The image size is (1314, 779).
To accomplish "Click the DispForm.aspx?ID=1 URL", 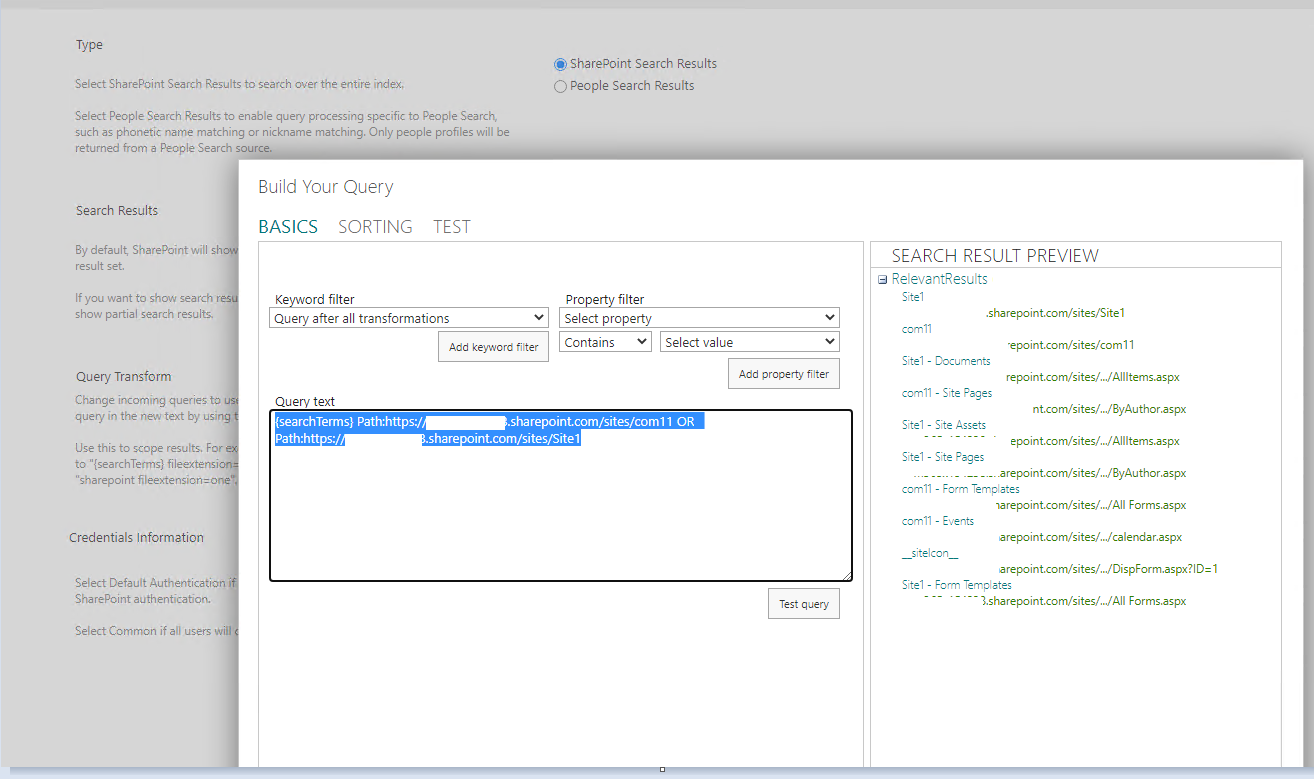I will [x=1109, y=569].
